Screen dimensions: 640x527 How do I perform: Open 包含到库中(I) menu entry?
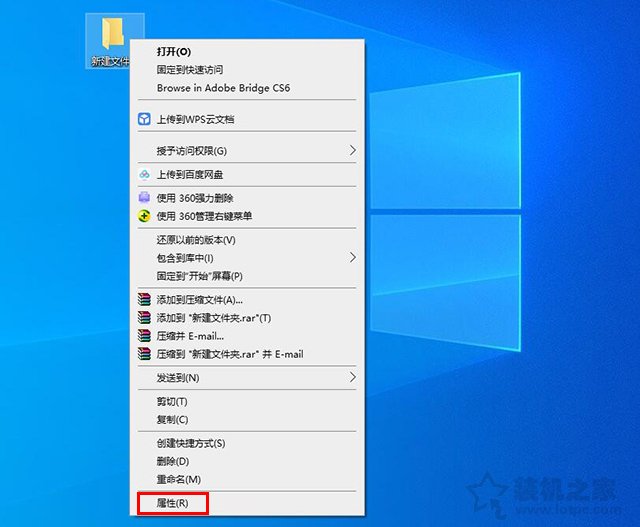[247, 258]
